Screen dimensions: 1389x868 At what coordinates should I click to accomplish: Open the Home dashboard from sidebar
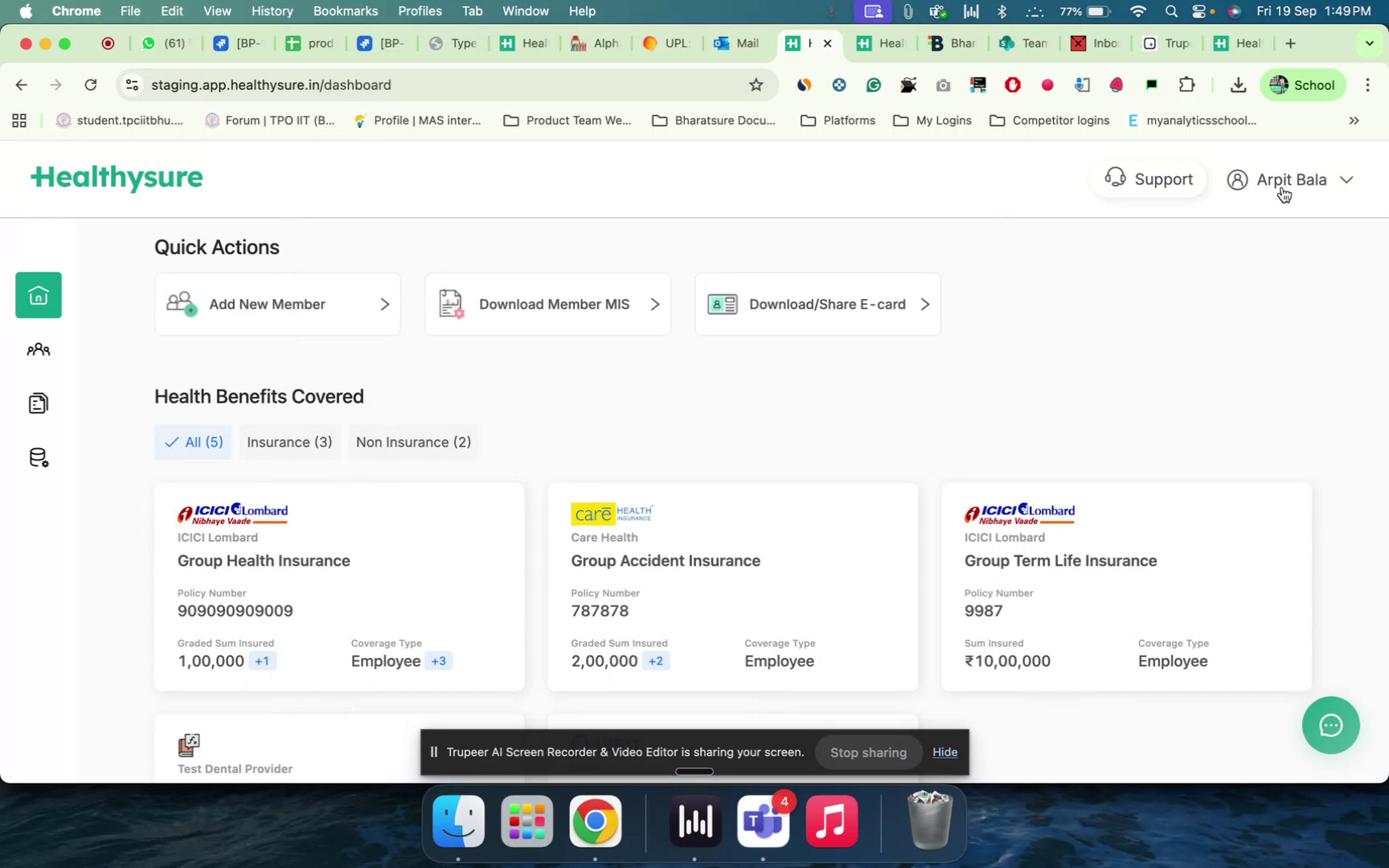[38, 294]
